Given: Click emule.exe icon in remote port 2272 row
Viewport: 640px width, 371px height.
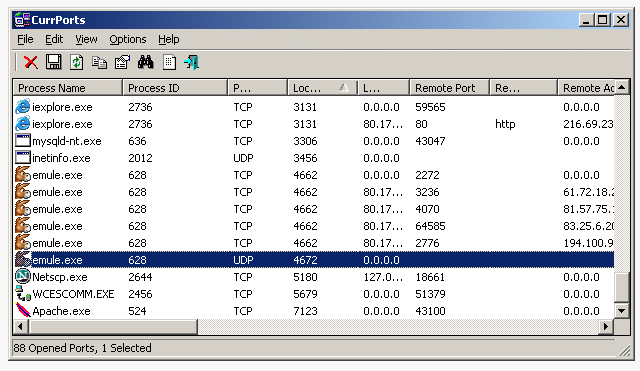Looking at the screenshot, I should pos(23,174).
